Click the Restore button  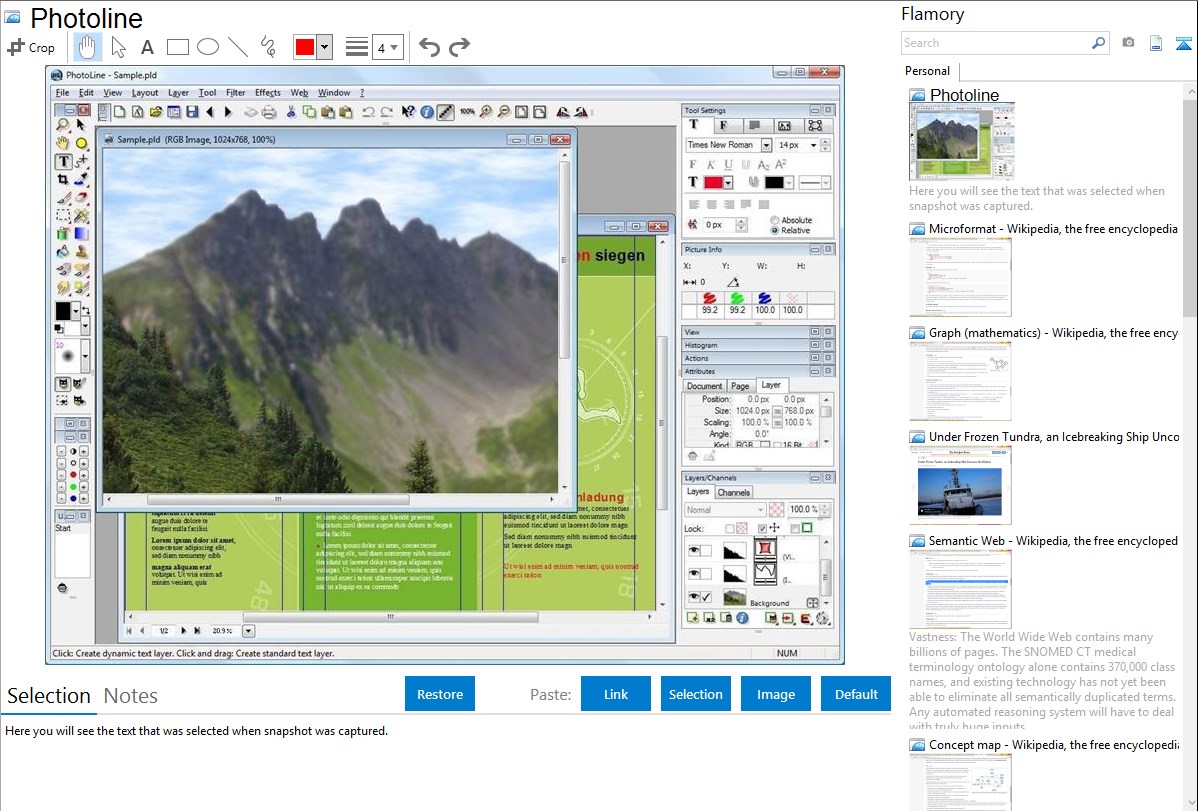(440, 694)
